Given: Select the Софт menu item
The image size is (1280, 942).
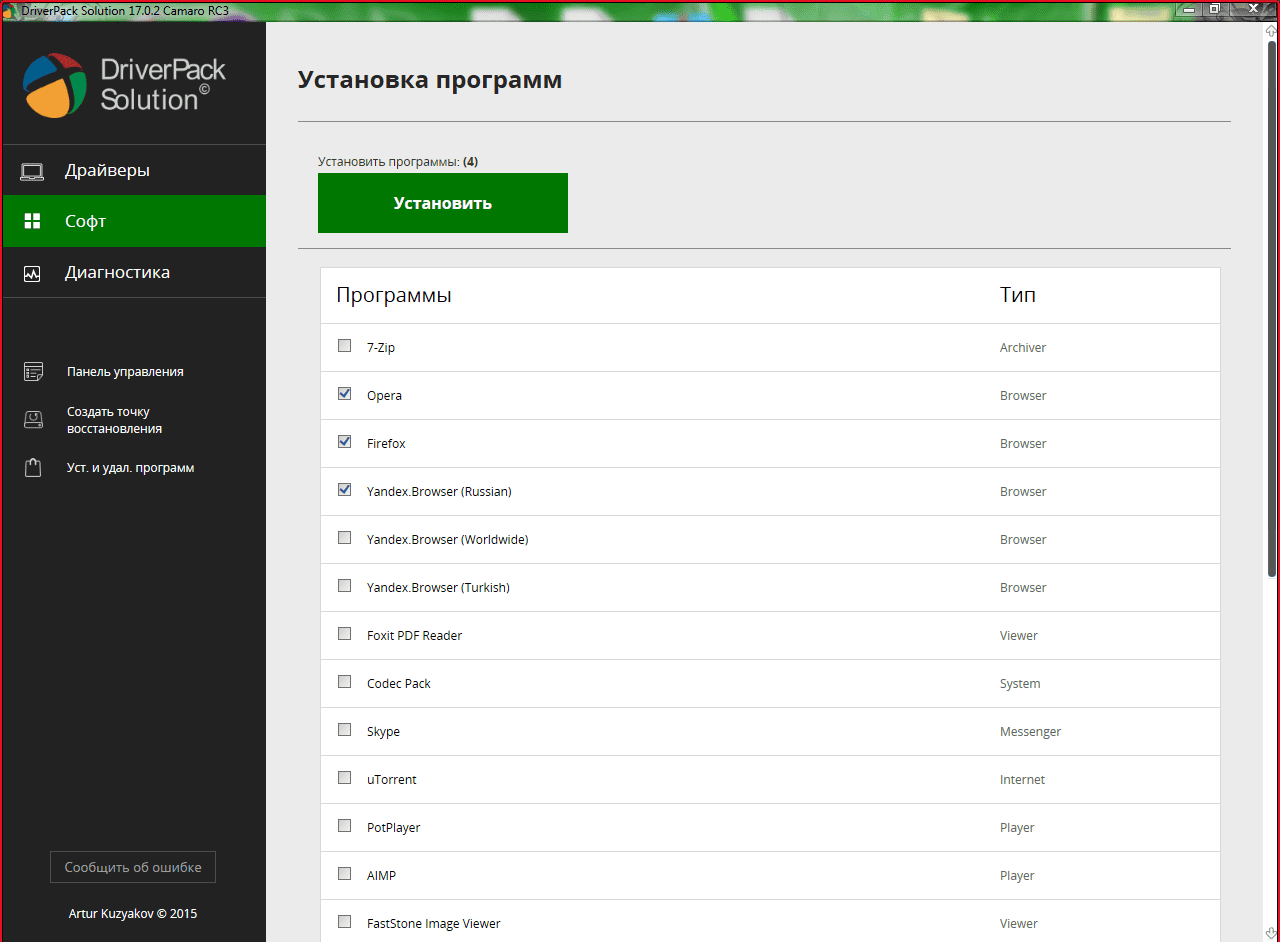Looking at the screenshot, I should 134,221.
